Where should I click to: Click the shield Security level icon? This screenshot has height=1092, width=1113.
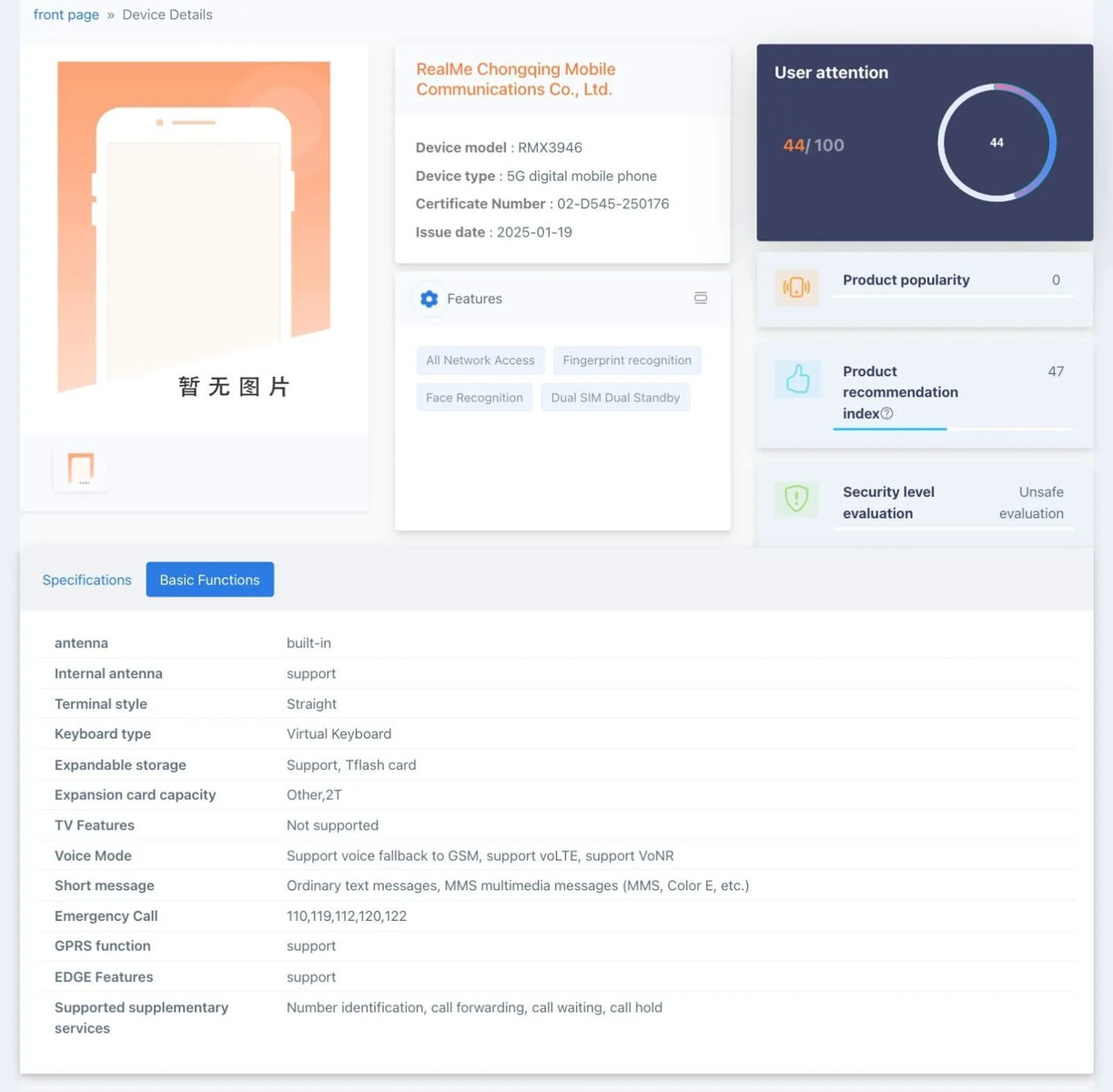click(796, 499)
